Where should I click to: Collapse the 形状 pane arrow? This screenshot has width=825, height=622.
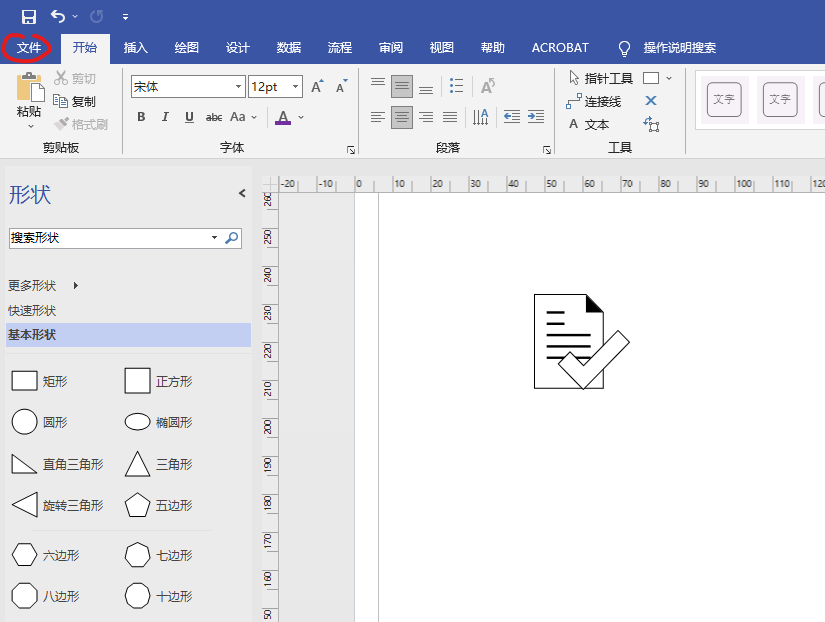pyautogui.click(x=242, y=193)
